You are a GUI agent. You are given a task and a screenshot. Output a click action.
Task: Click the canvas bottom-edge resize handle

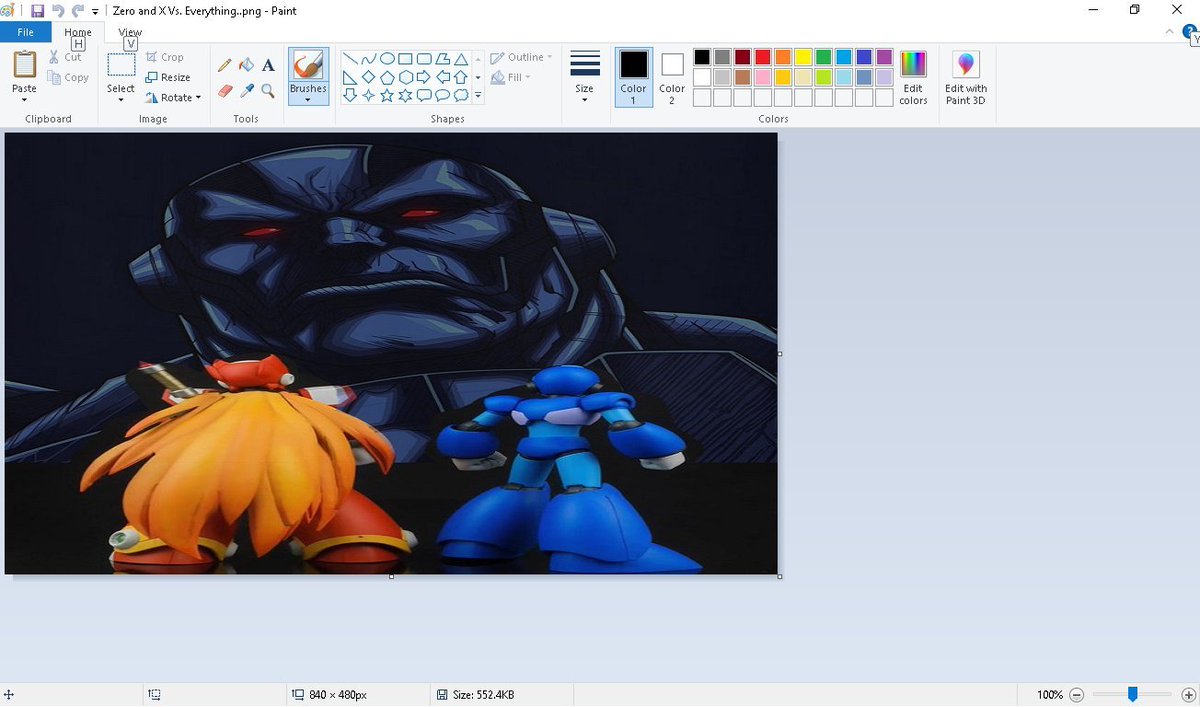[x=391, y=576]
